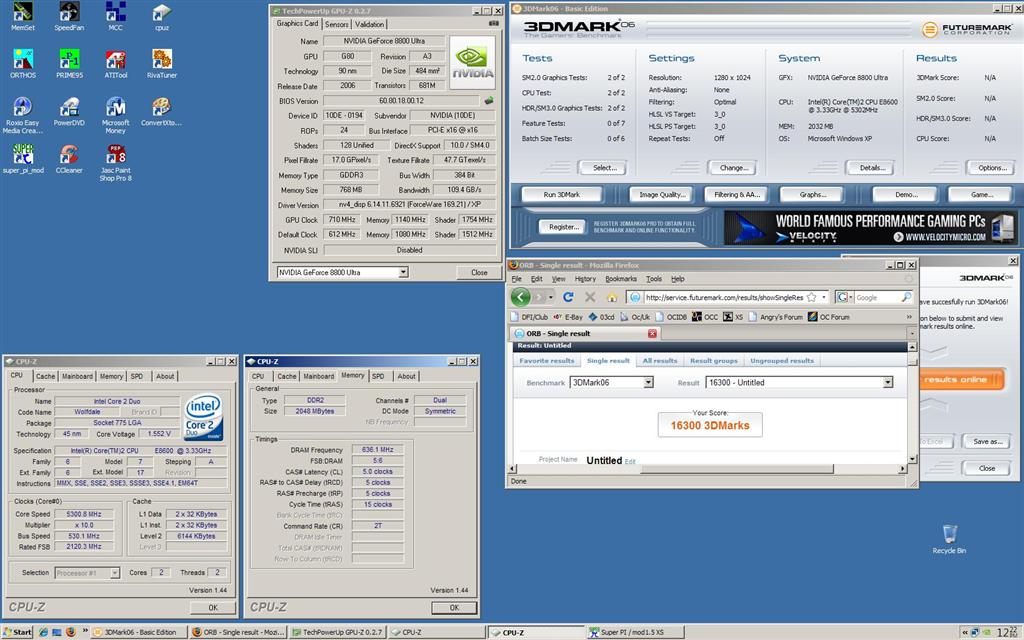Open the Firefox Bookmarks menu
The image size is (1024, 640).
click(620, 279)
